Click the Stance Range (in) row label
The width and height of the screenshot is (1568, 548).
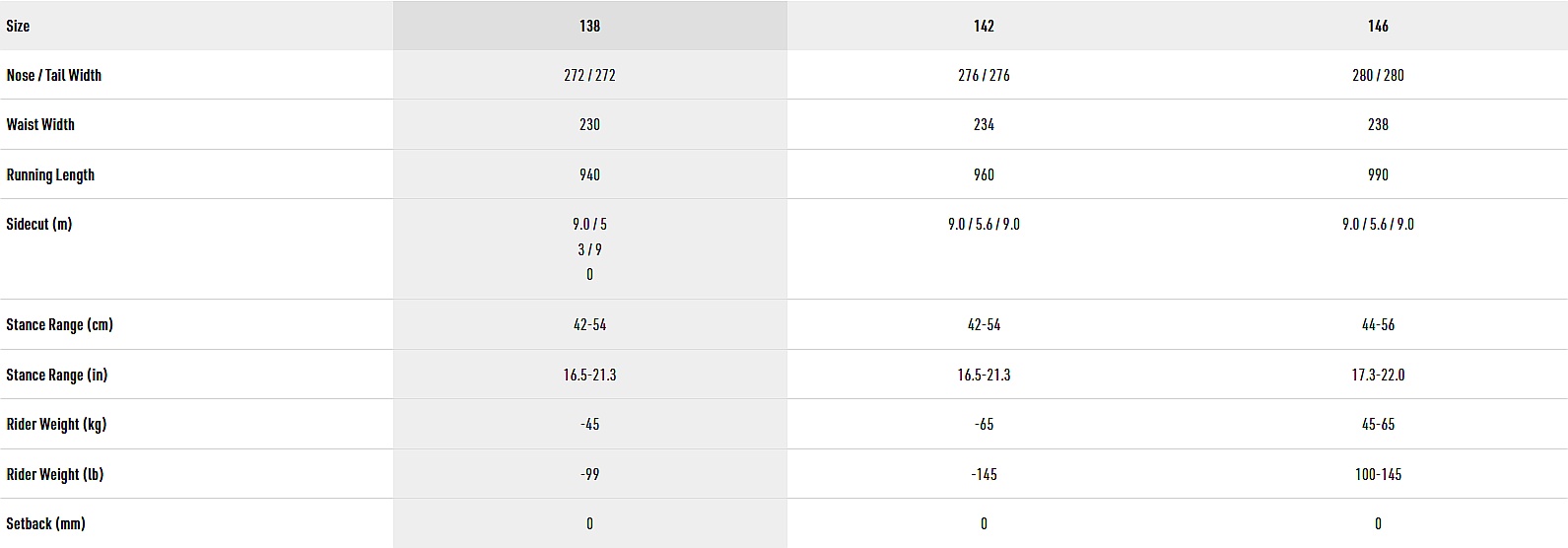57,375
